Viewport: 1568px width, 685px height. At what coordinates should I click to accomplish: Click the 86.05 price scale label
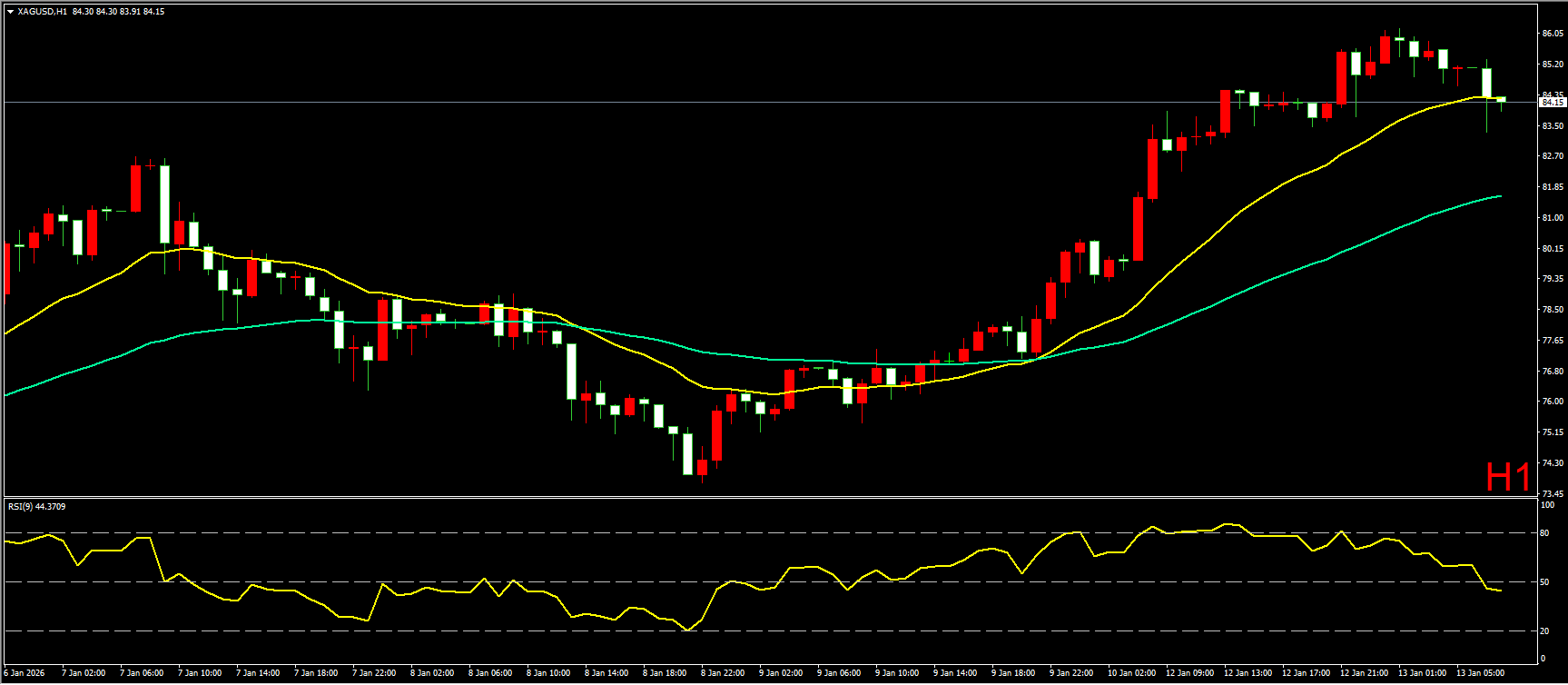click(1552, 34)
